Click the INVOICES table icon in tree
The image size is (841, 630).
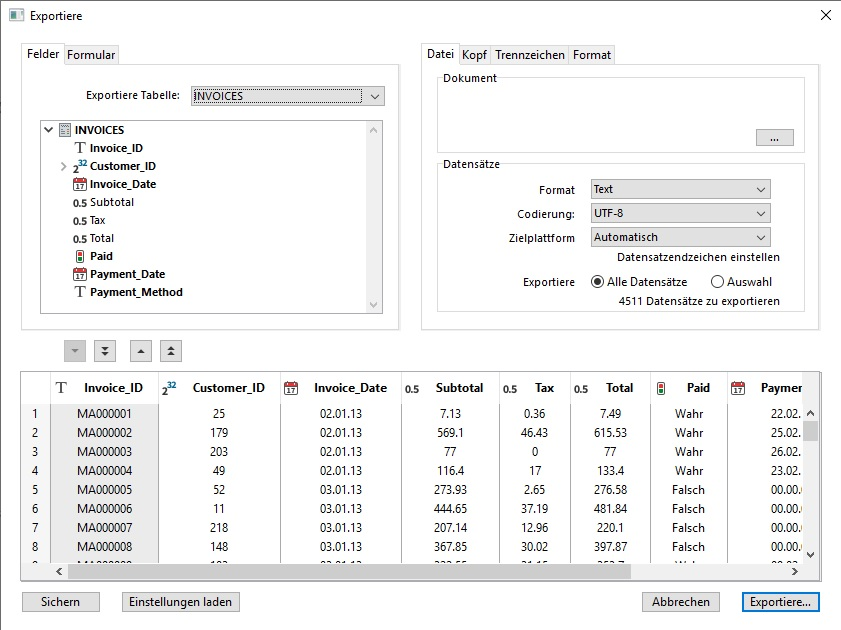click(x=65, y=130)
